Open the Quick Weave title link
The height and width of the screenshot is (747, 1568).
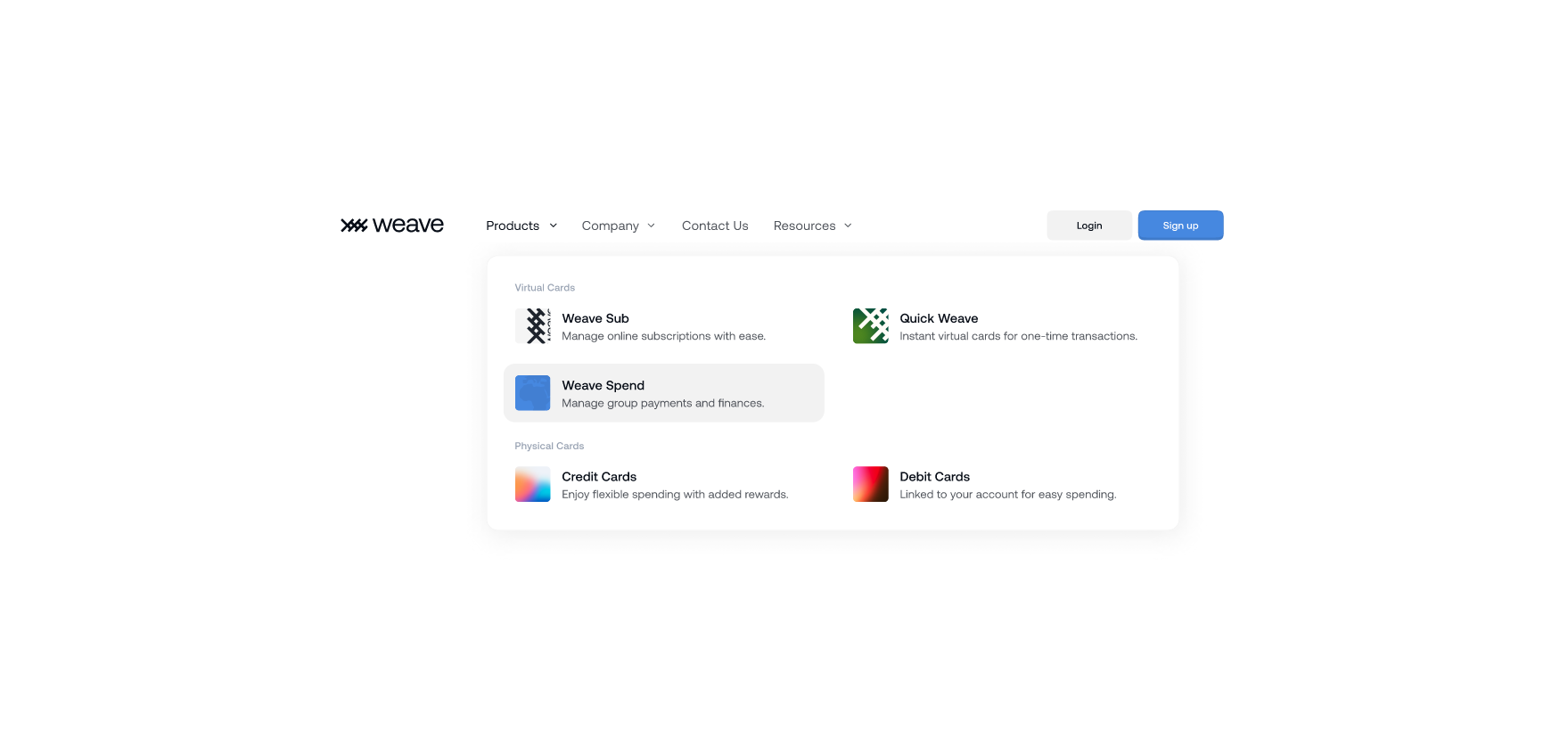[x=939, y=318]
